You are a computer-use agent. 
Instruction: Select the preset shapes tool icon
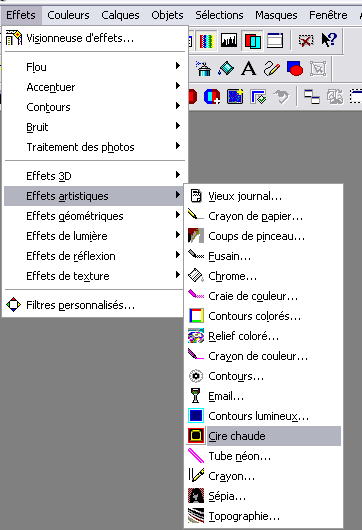[x=295, y=69]
